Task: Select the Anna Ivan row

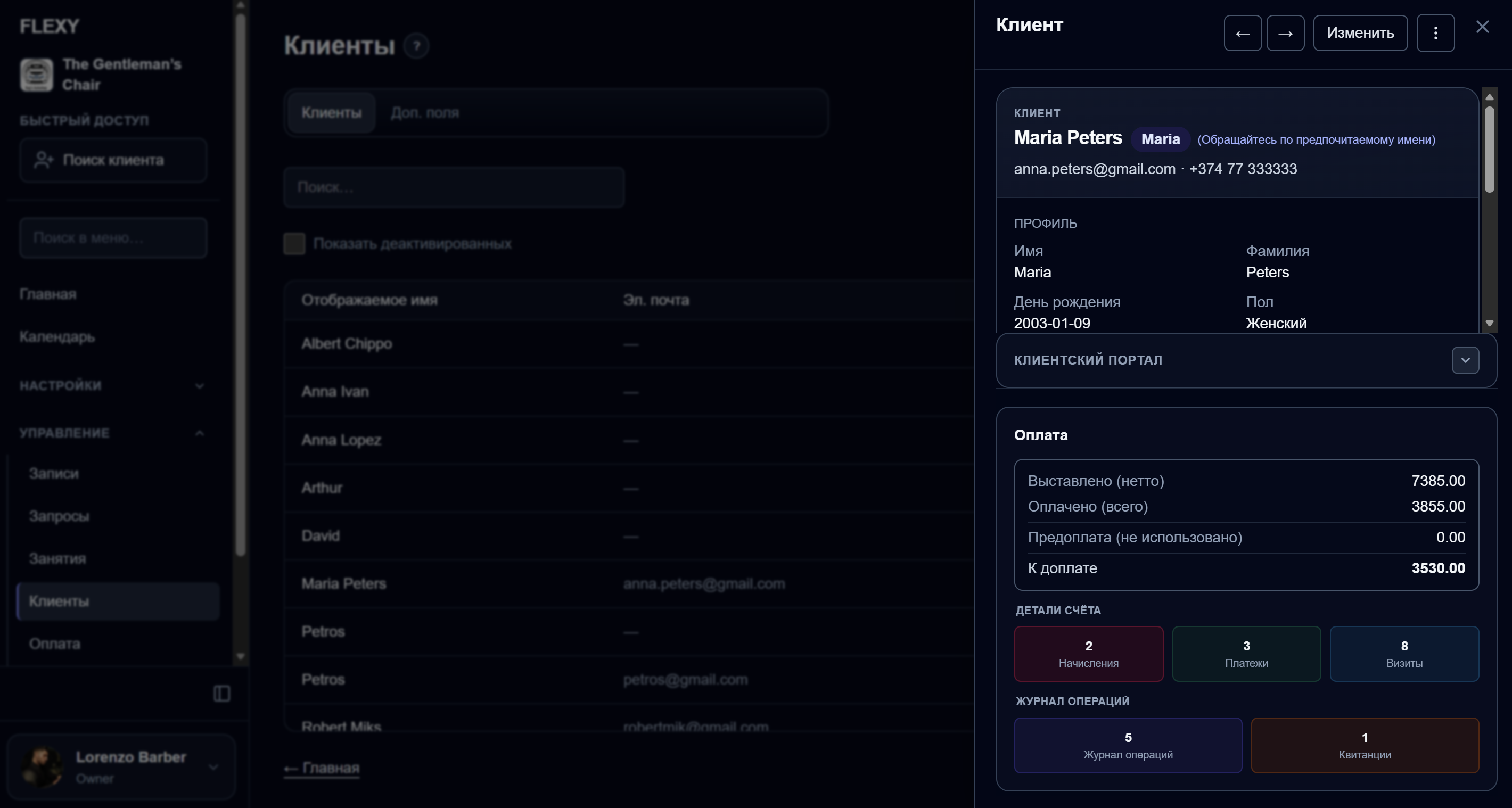Action: pyautogui.click(x=629, y=392)
